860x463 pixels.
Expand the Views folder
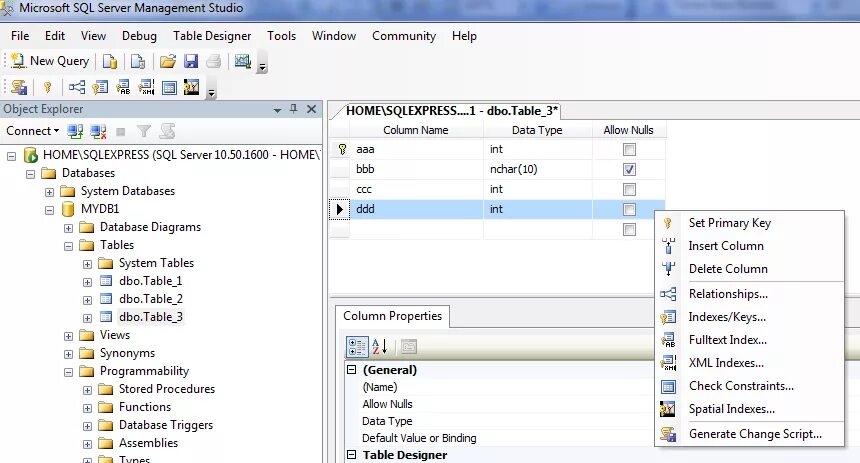pos(69,336)
